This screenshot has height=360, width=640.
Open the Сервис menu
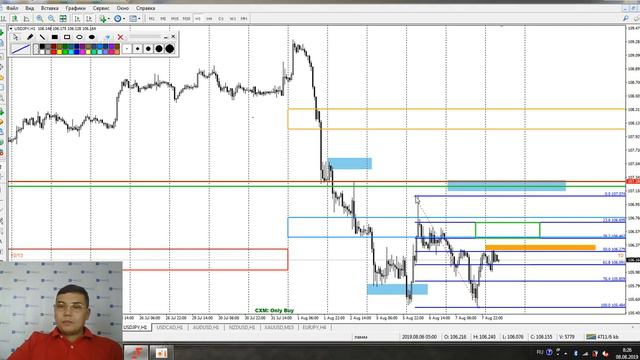point(101,8)
